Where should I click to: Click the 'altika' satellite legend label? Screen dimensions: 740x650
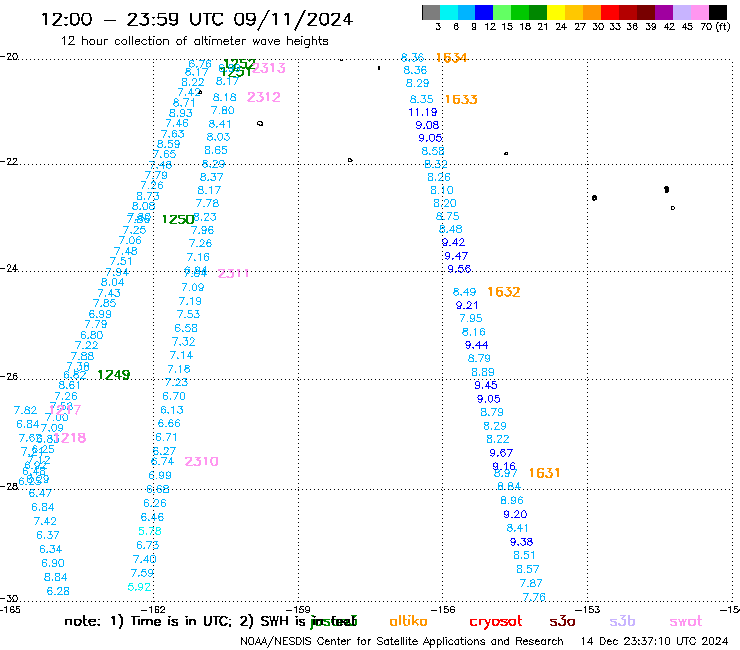coord(408,621)
